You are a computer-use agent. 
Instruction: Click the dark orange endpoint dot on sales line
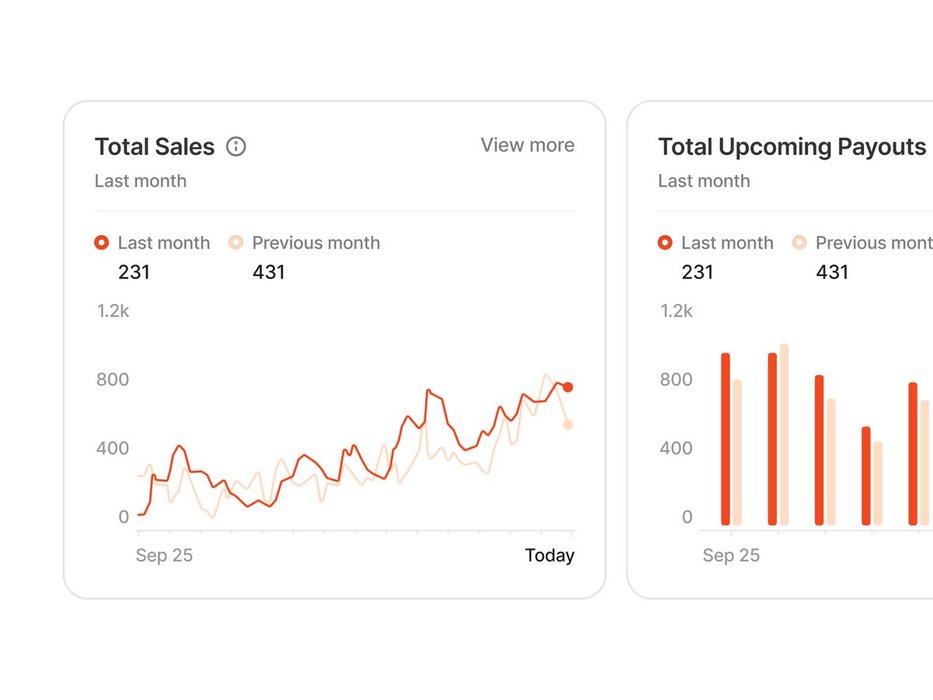(568, 387)
